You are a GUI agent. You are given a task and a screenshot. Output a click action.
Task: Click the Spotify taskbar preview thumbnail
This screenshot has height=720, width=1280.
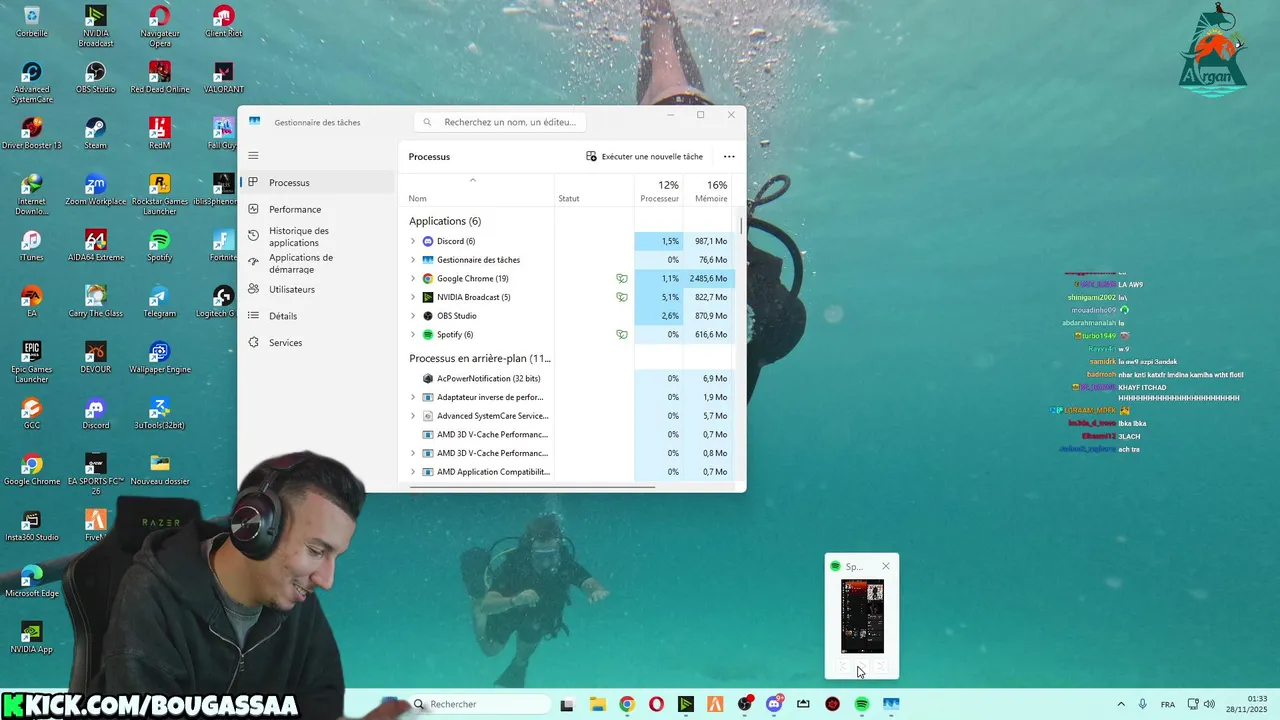tap(862, 617)
